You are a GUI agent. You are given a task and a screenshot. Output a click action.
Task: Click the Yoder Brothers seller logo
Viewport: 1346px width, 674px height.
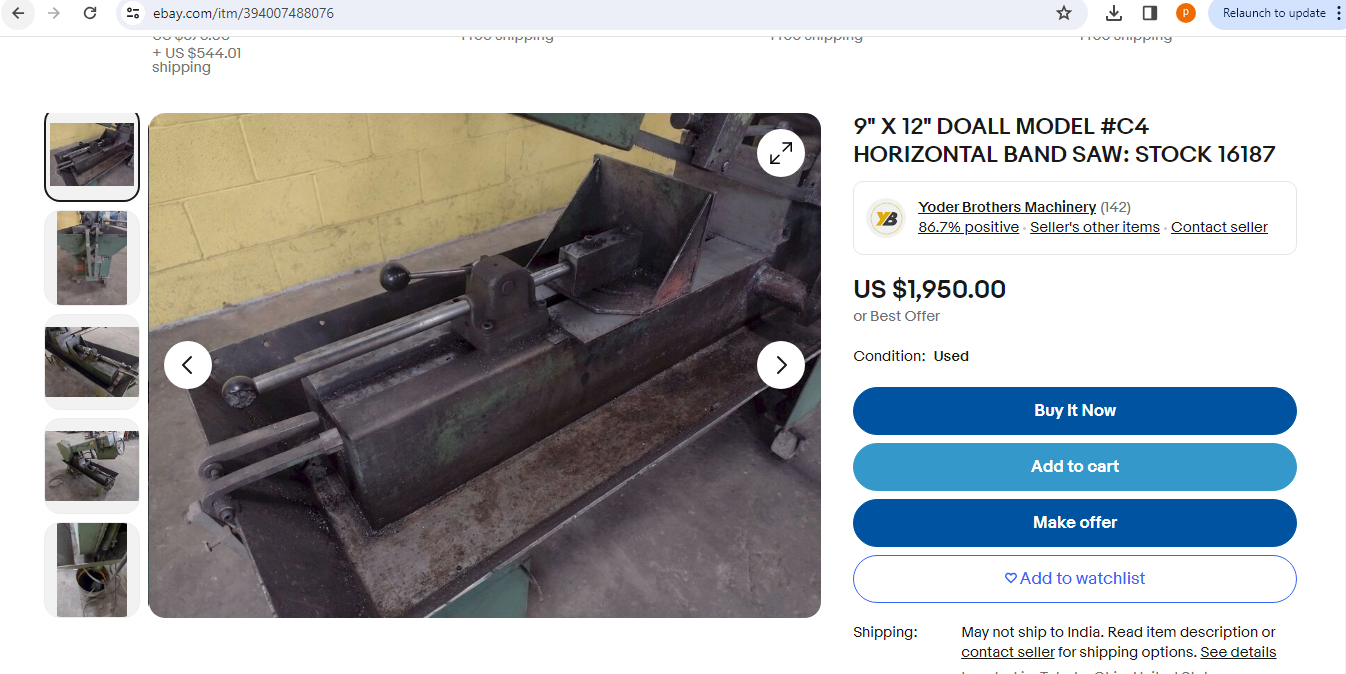tap(885, 218)
